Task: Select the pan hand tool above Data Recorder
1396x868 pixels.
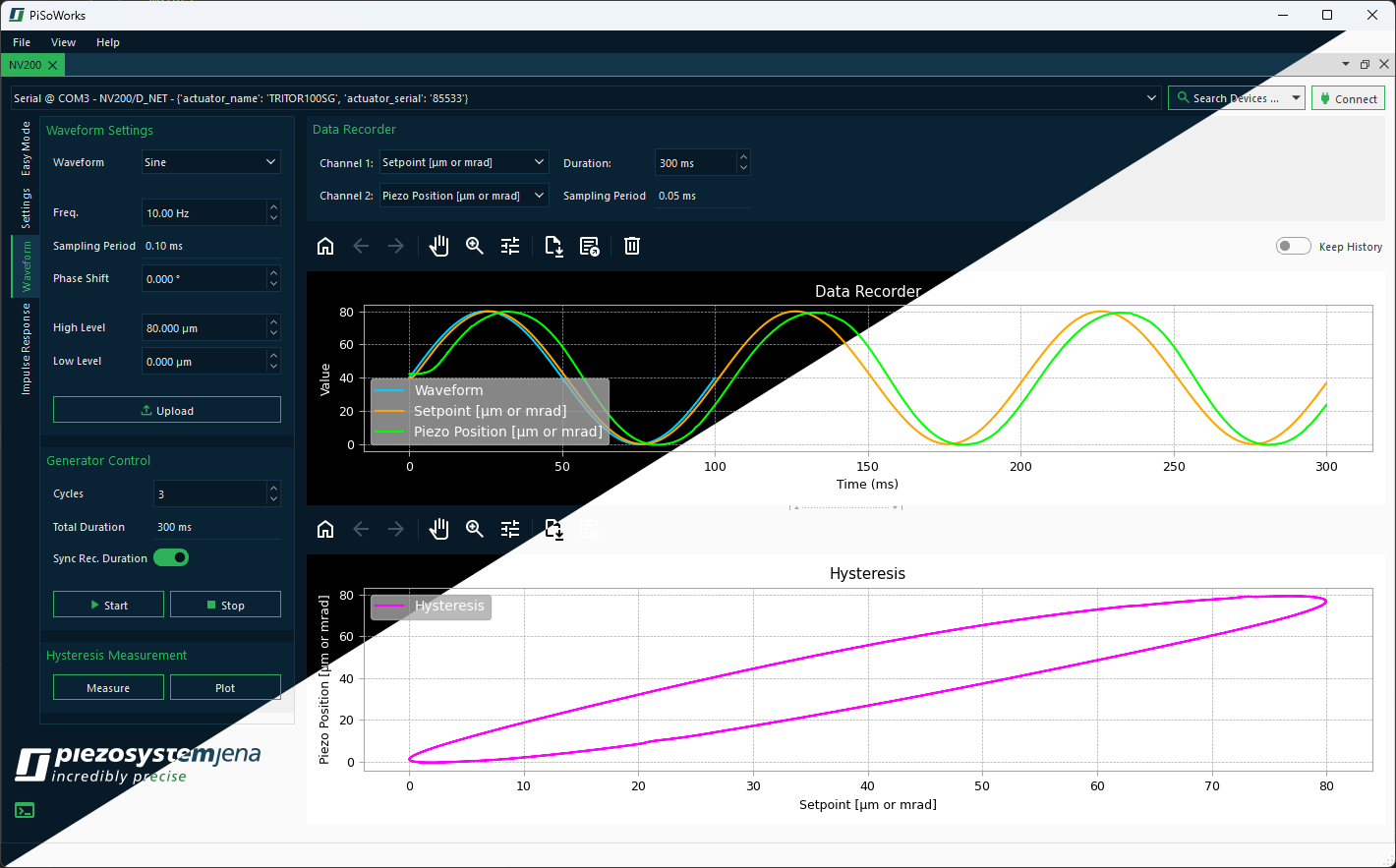Action: tap(439, 246)
